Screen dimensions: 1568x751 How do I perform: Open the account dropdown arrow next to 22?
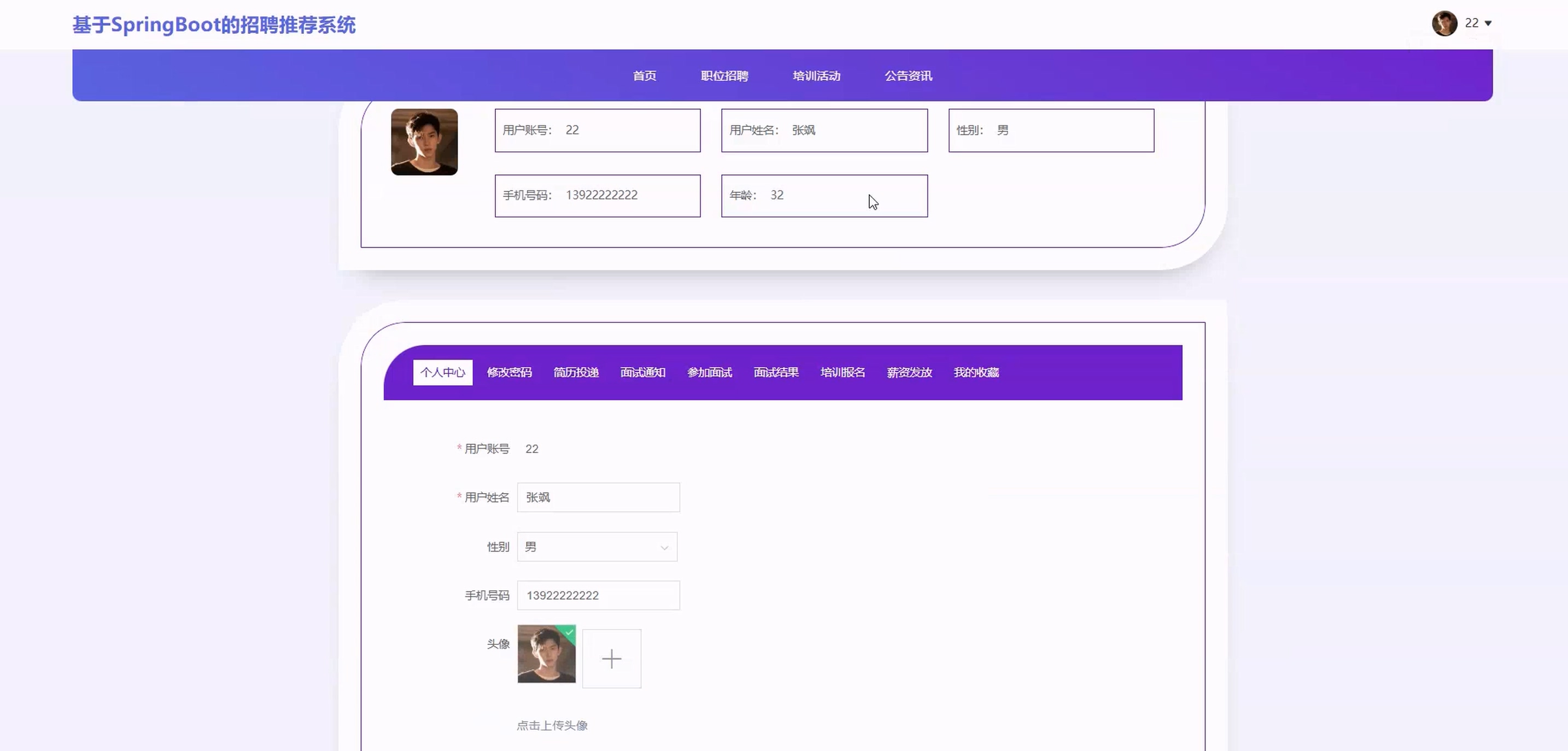1488,23
